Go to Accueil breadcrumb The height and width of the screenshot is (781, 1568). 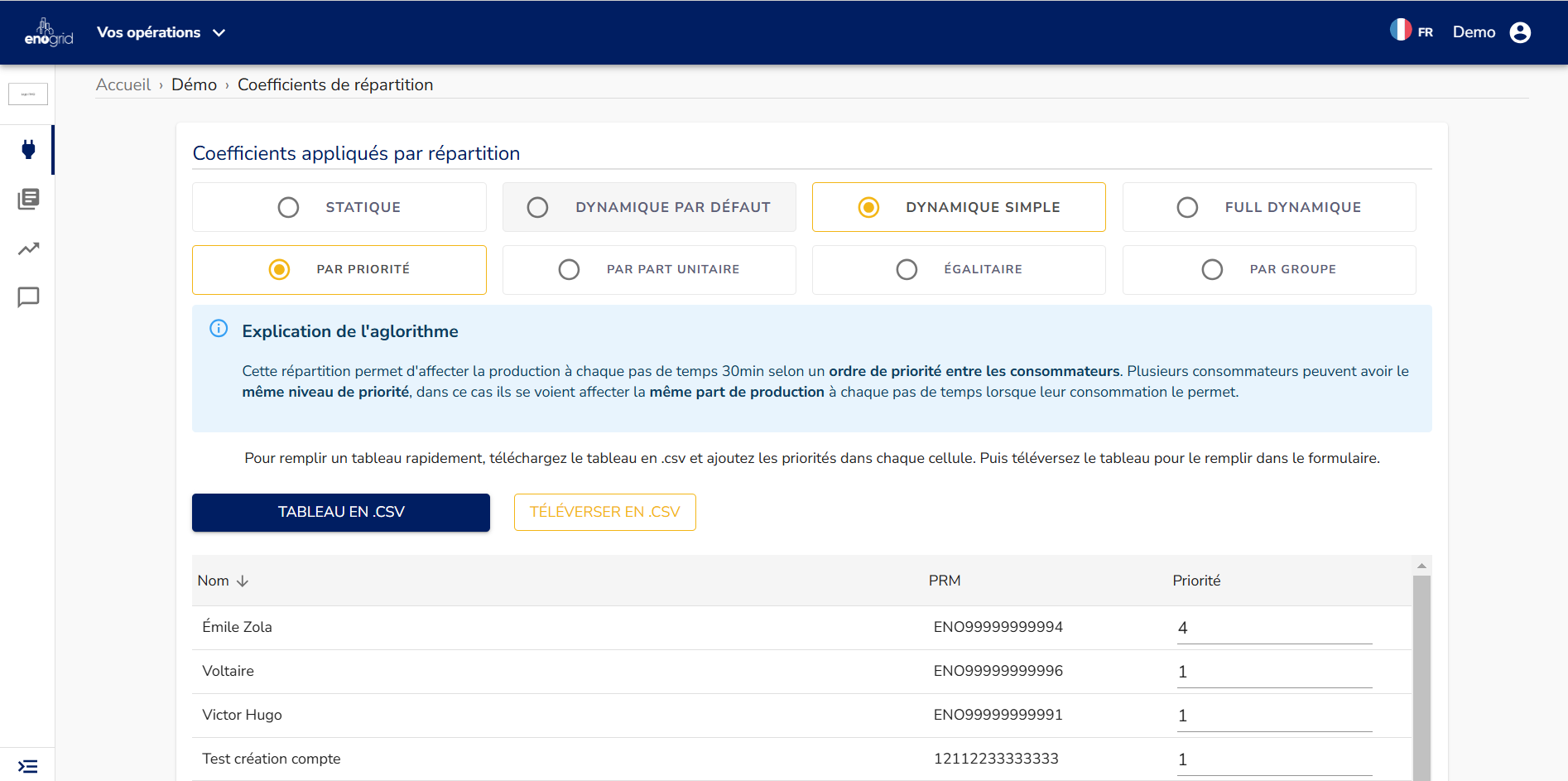click(123, 84)
